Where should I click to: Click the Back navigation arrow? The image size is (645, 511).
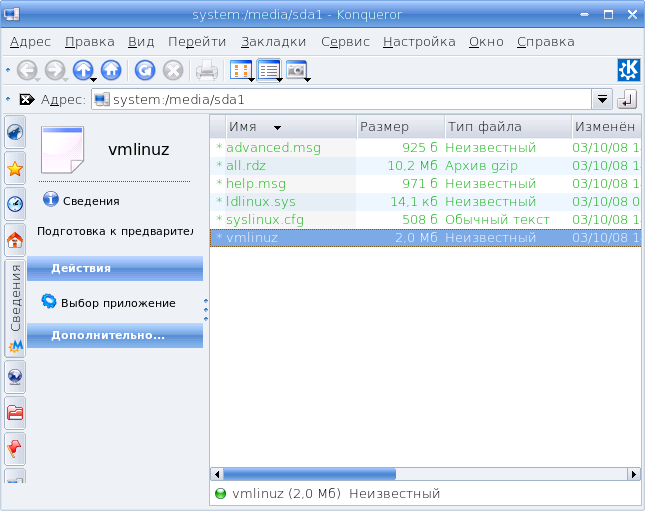(x=27, y=70)
